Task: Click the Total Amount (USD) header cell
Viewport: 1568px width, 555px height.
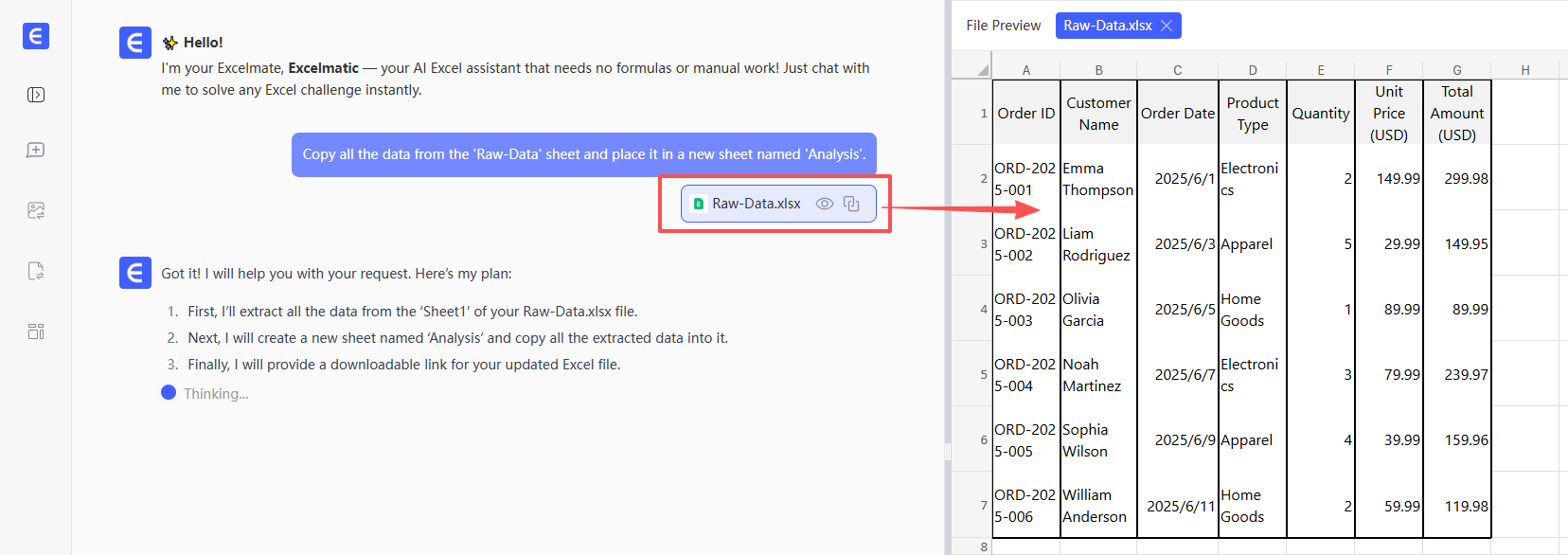Action: coord(1456,114)
